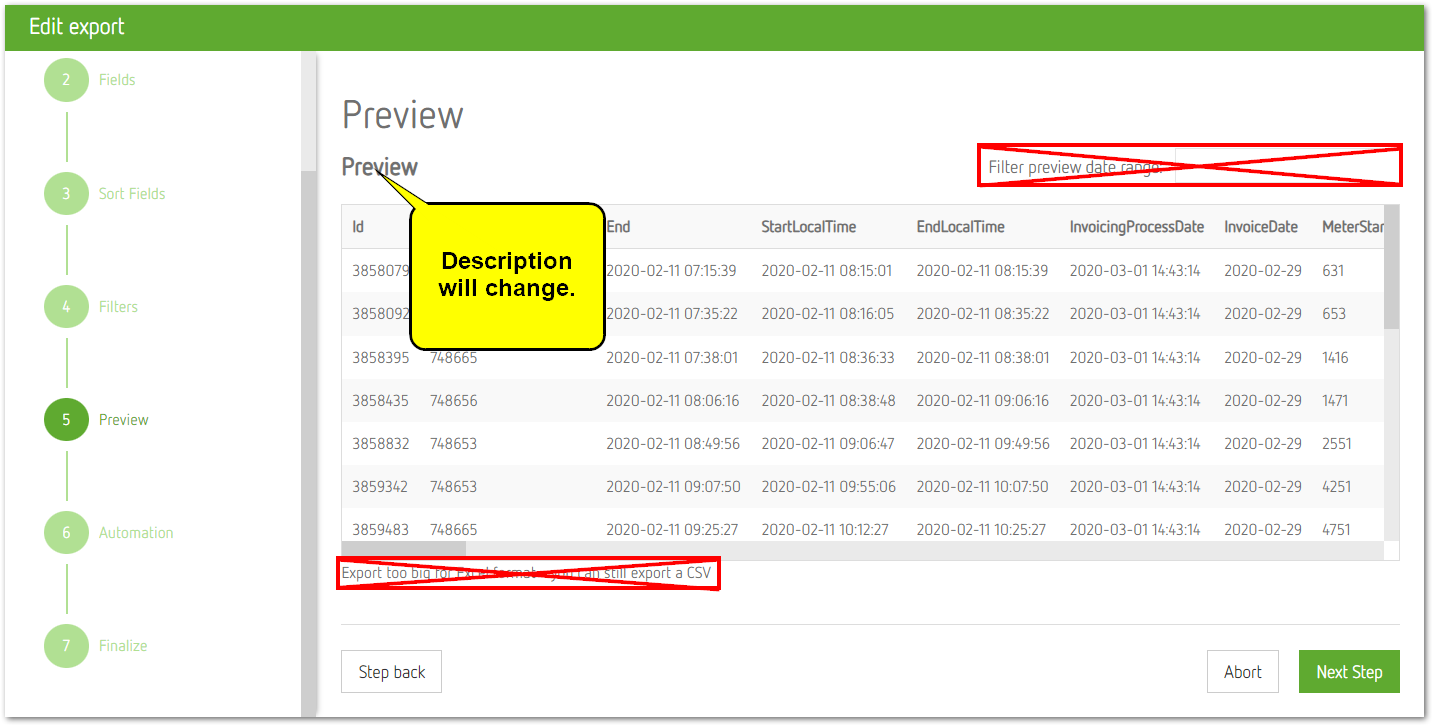This screenshot has height=726, width=1433.
Task: Open the Finalize step
Action: pyautogui.click(x=95, y=645)
